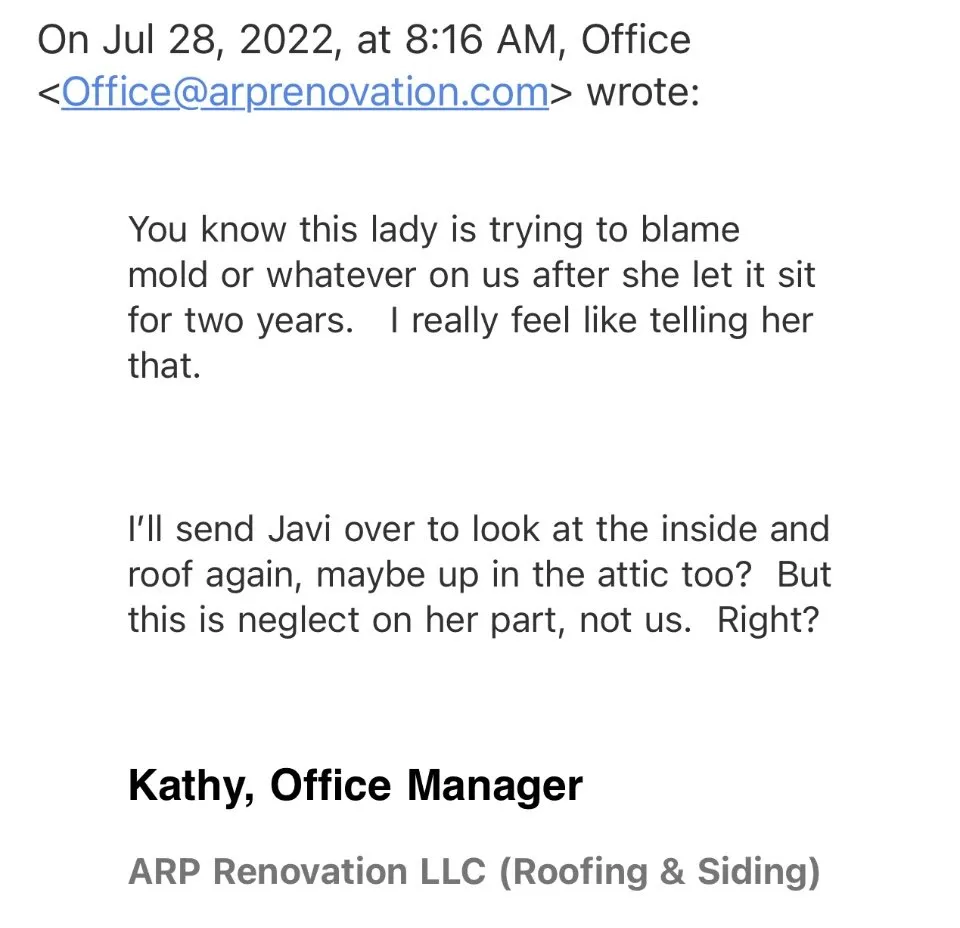Open the Office@arprenovation.com email link
Screen dimensions: 960x928
(305, 92)
